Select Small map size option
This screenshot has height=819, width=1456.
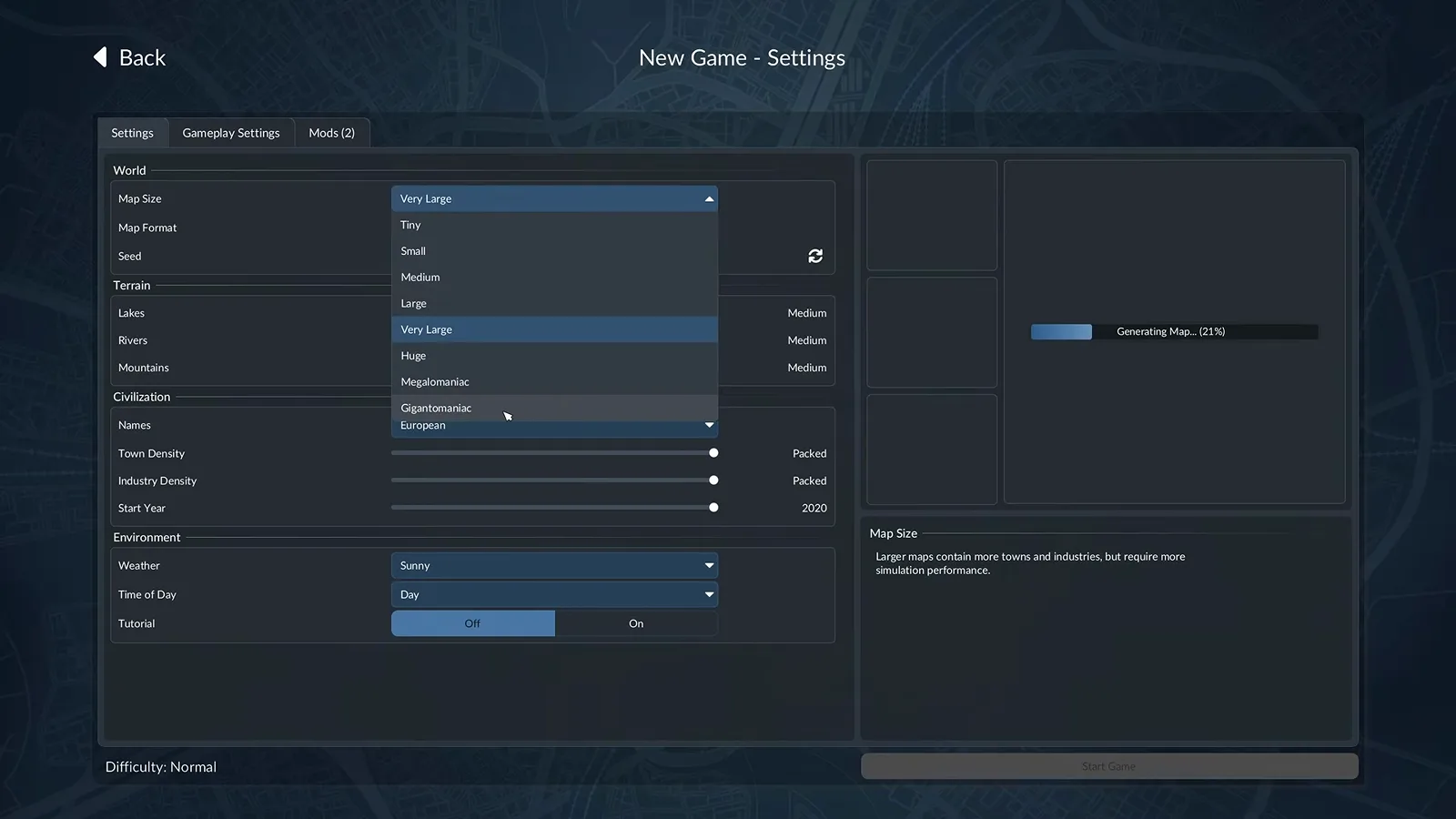(x=554, y=251)
